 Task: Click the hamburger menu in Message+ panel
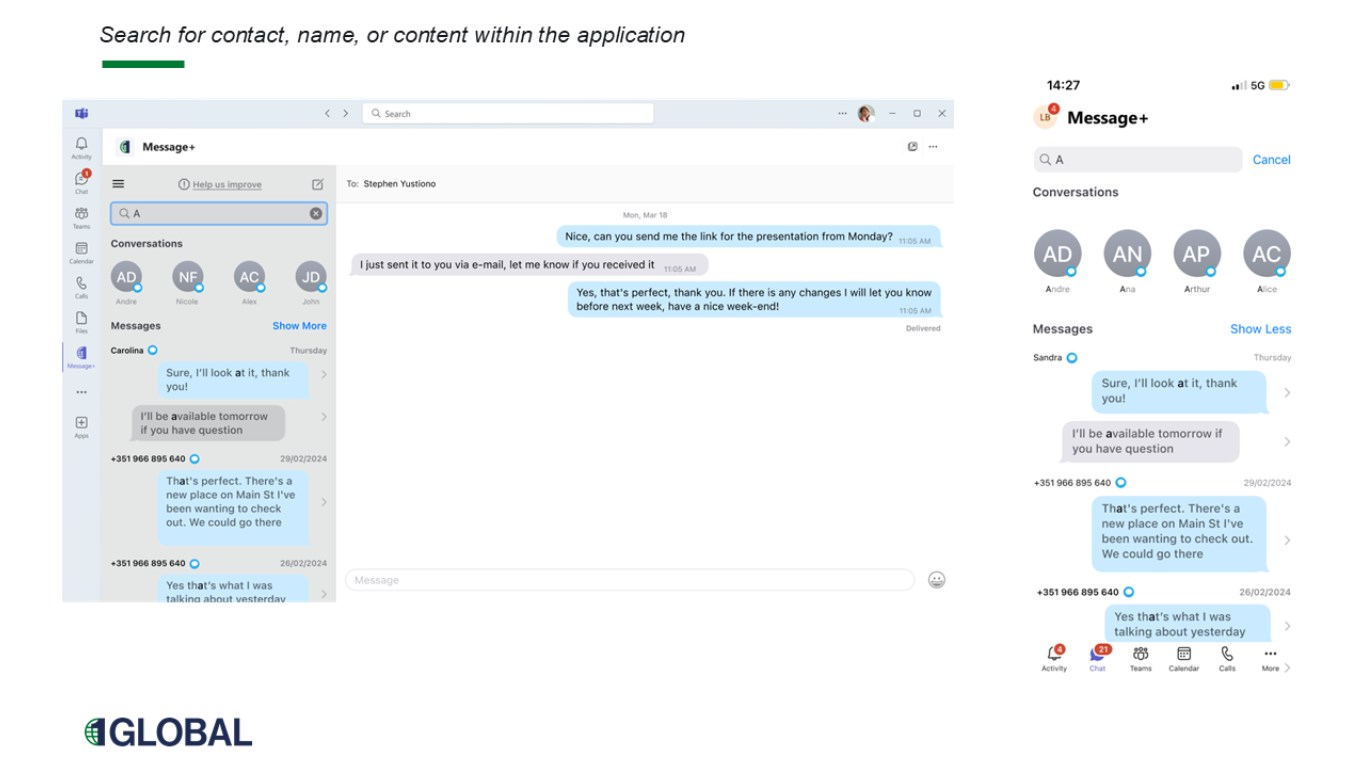coord(118,184)
